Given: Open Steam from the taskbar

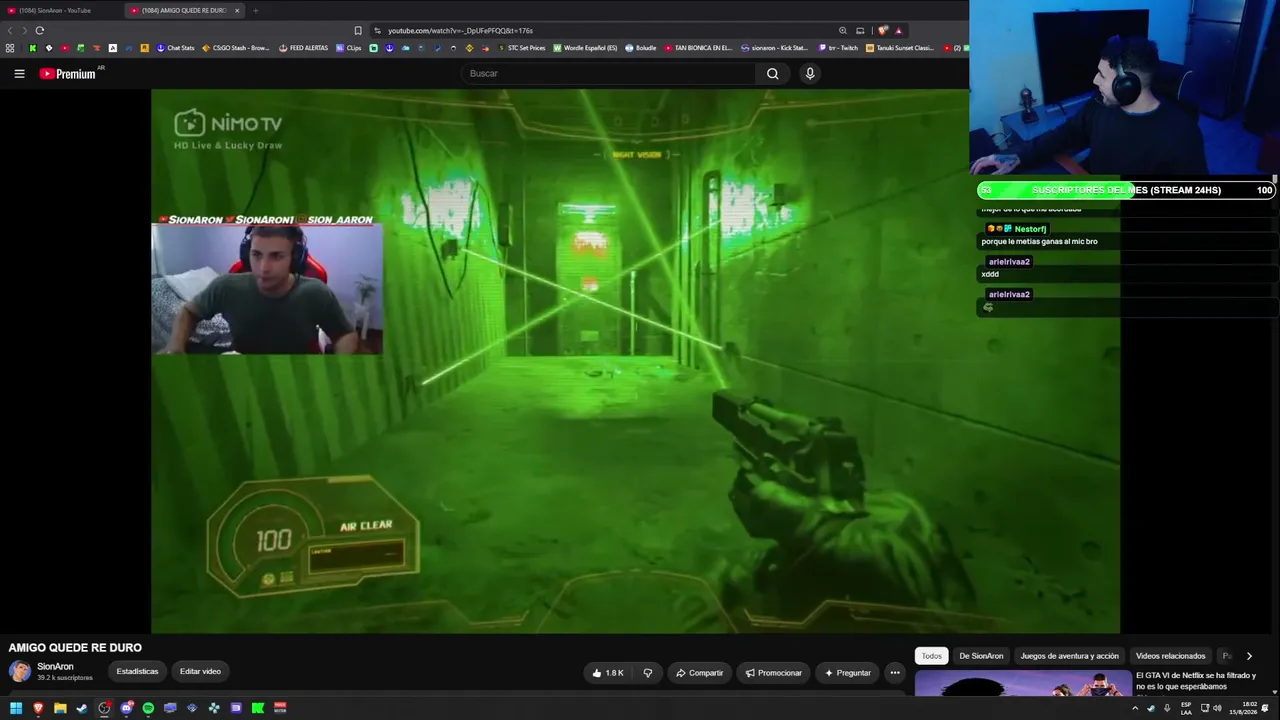Looking at the screenshot, I should [x=82, y=708].
